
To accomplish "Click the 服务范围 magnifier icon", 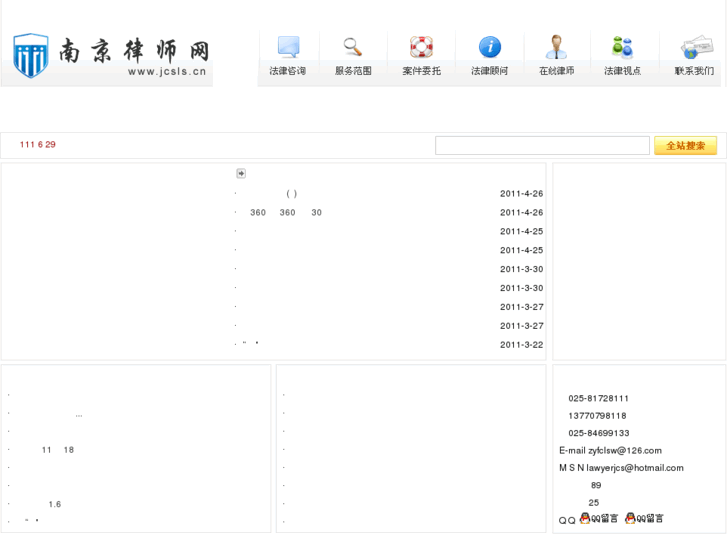I will [x=353, y=47].
